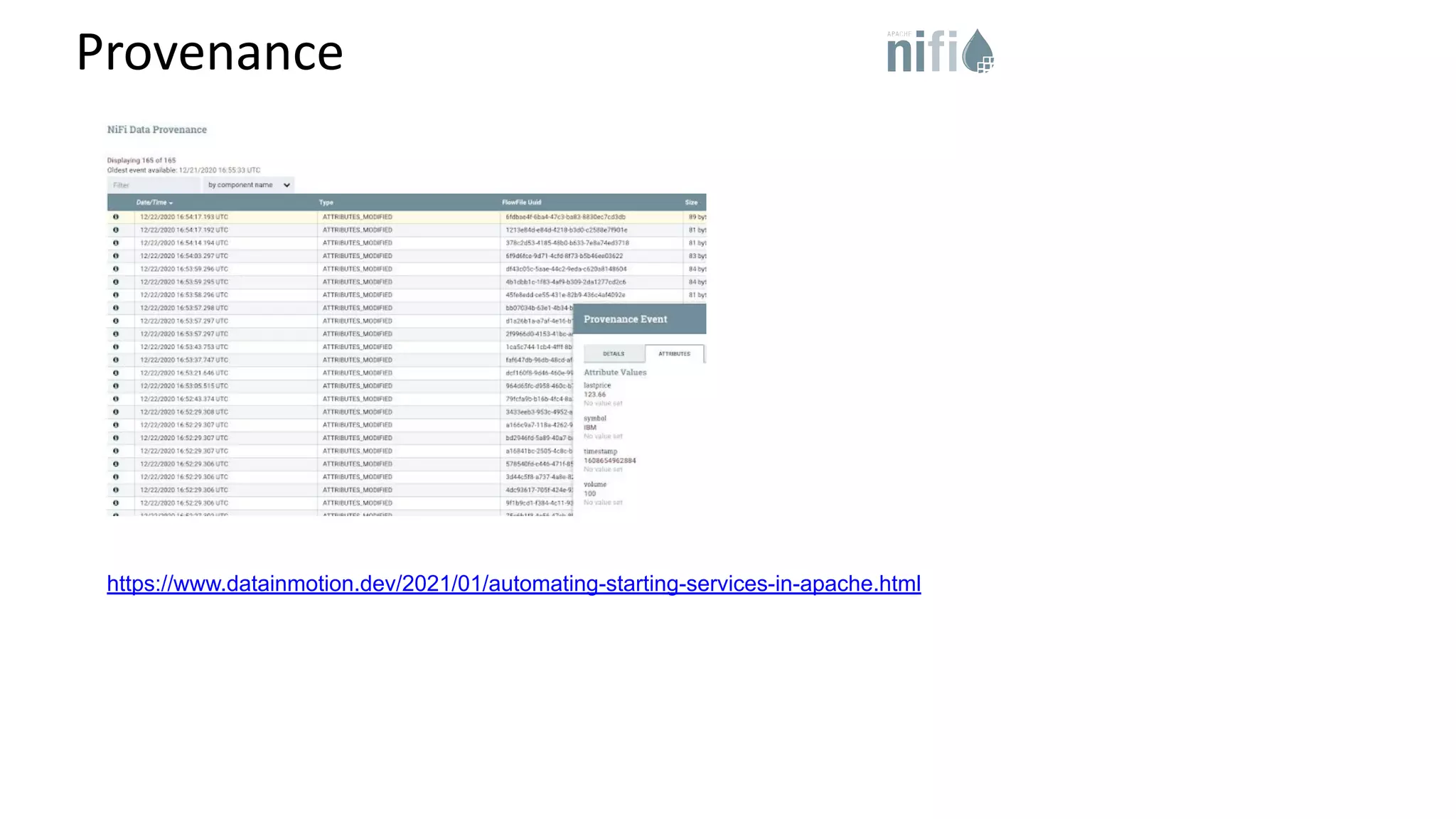View details icon for 16:53:43.753 UTC row

pyautogui.click(x=116, y=347)
